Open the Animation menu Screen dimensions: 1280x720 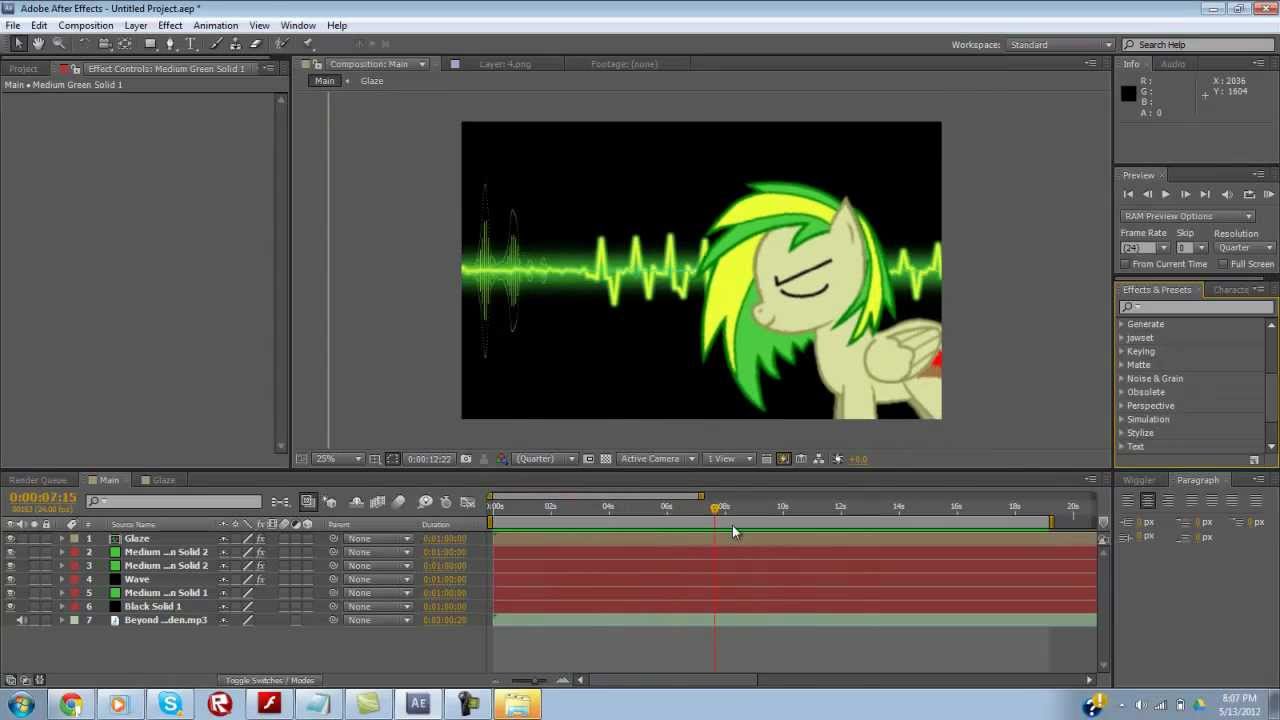[215, 25]
